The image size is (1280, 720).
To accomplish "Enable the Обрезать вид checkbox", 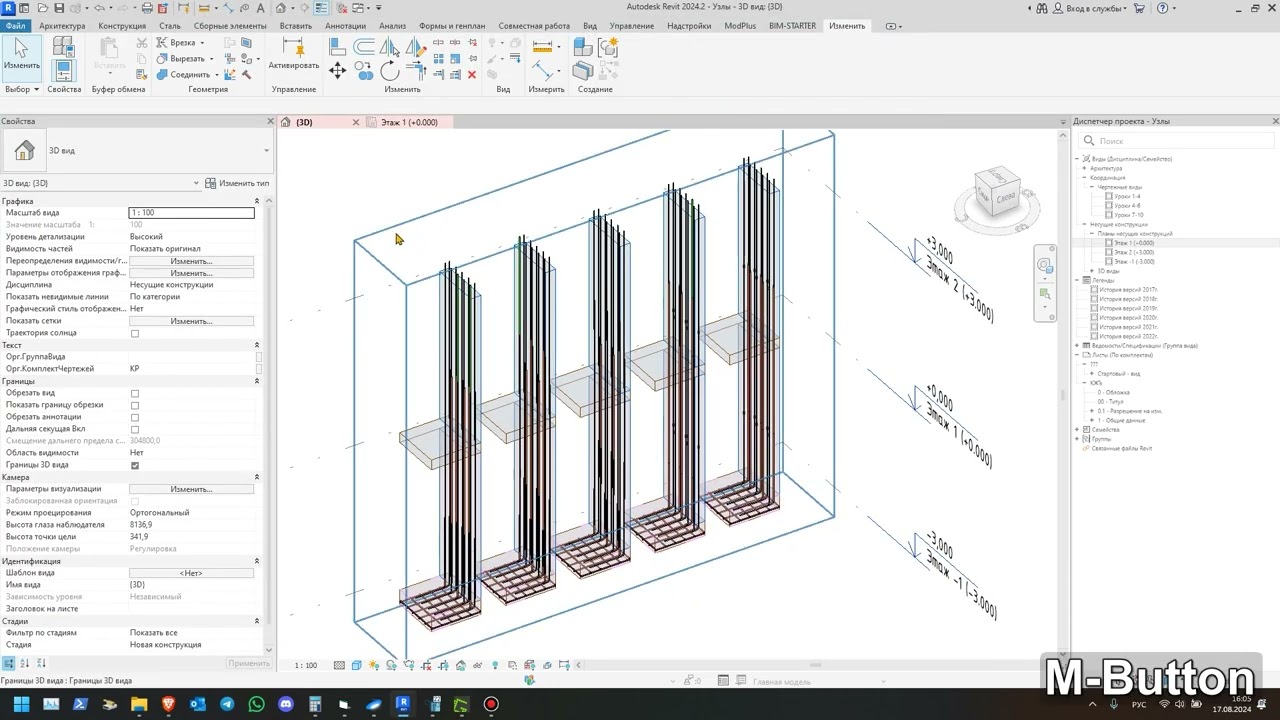I will click(x=135, y=393).
